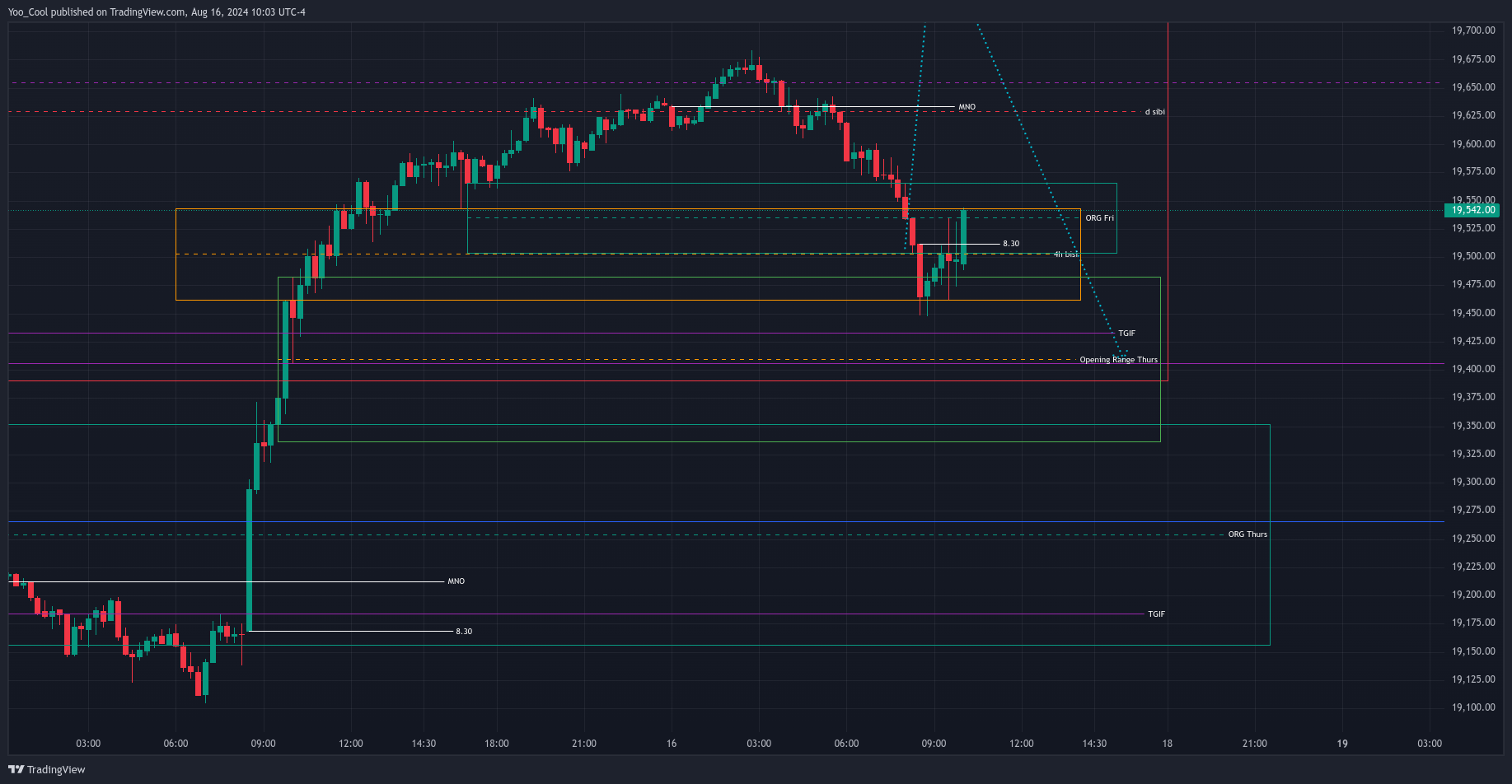Click the 19,250.00 price axis label
Viewport: 1512px width, 784px height.
click(1473, 539)
